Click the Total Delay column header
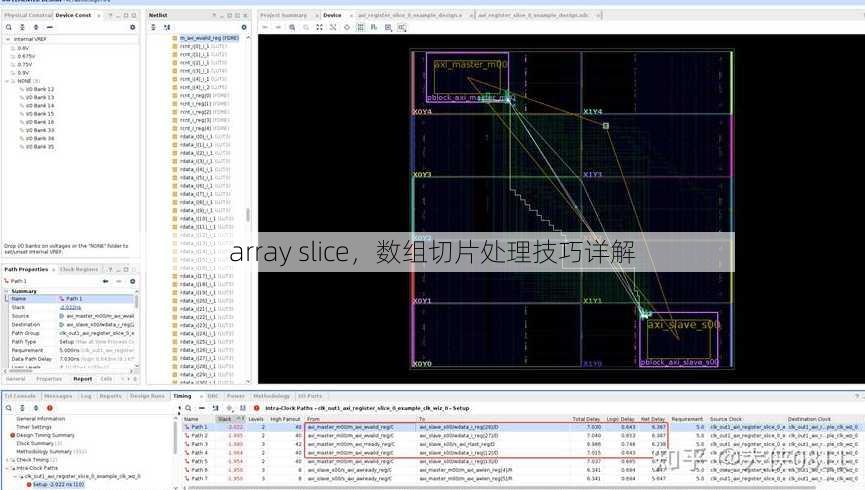Screen dimensions: 865x490 tap(586, 419)
